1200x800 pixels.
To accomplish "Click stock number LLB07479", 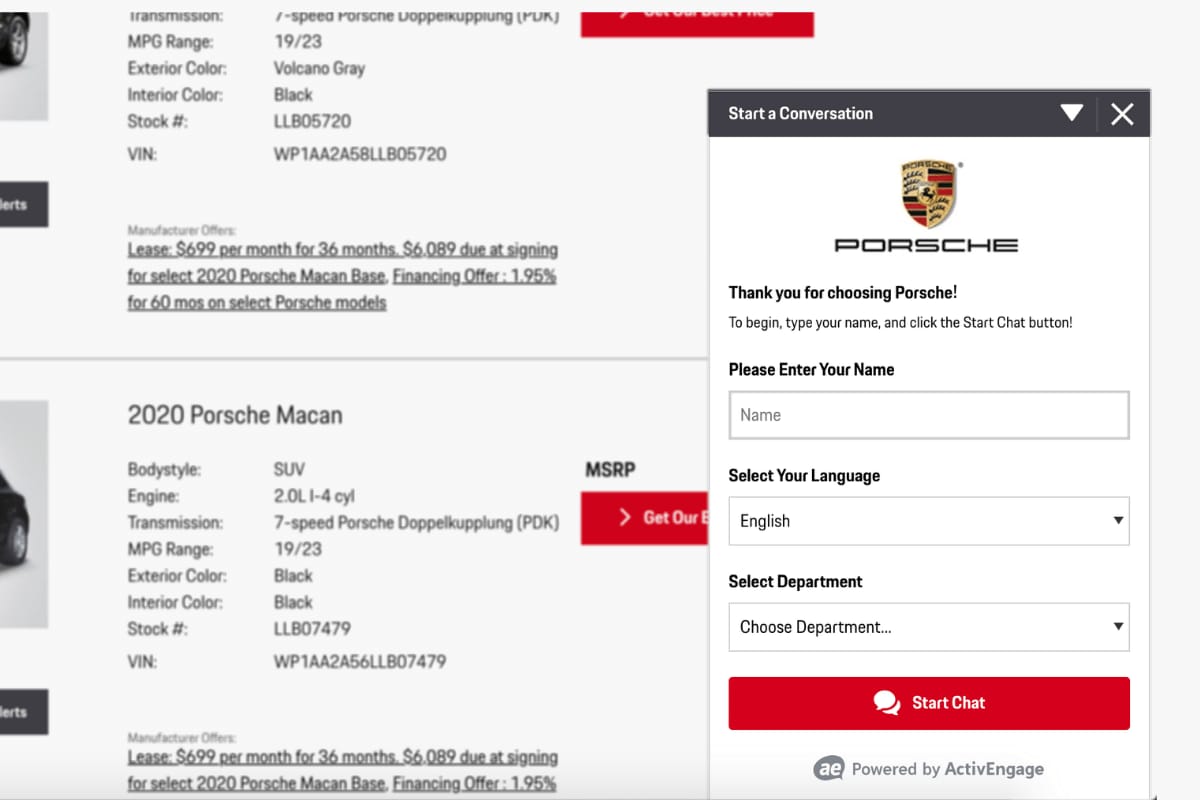I will 312,629.
